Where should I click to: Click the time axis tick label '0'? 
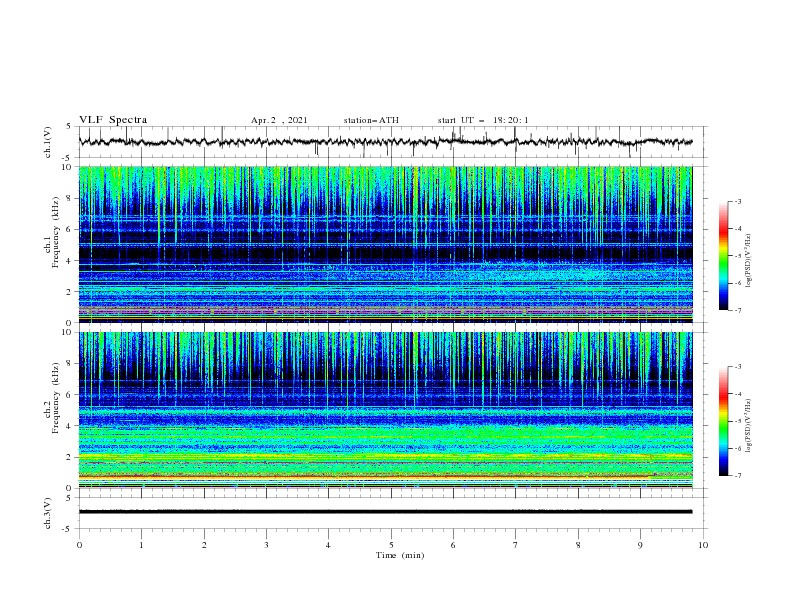[79, 545]
